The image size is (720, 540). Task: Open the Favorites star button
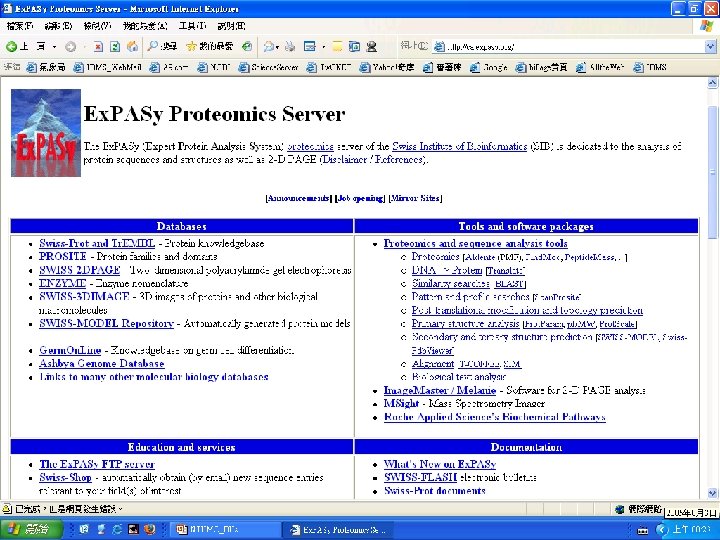(210, 46)
